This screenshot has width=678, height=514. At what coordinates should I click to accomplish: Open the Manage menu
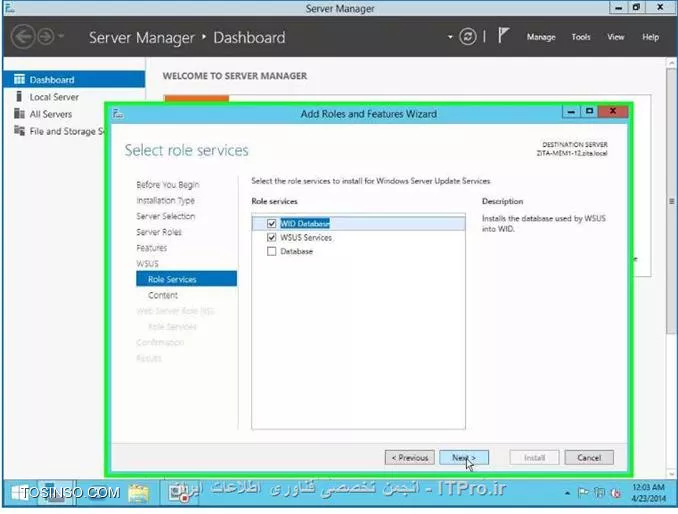[541, 37]
